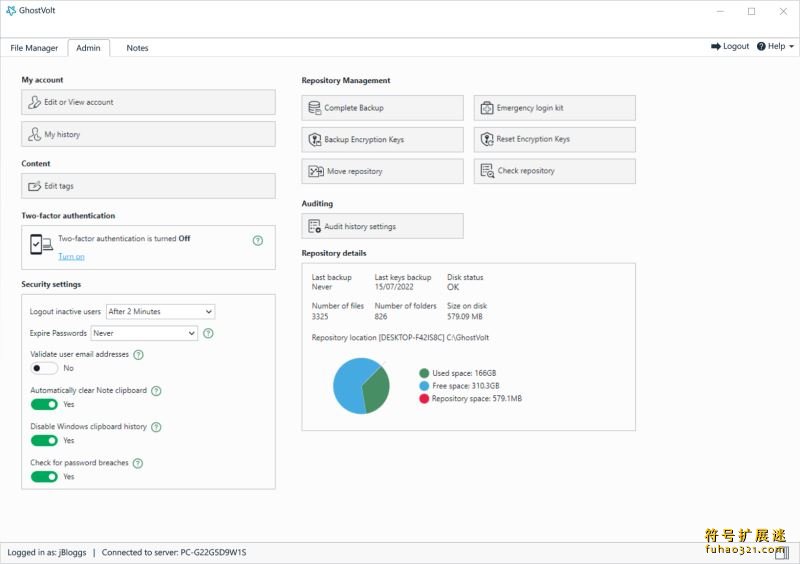Click the Number of folders value 826

381,316
